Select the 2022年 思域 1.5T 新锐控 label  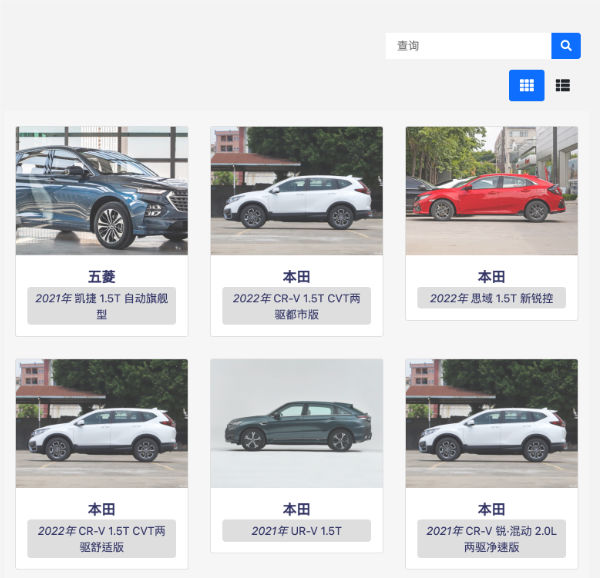[492, 298]
